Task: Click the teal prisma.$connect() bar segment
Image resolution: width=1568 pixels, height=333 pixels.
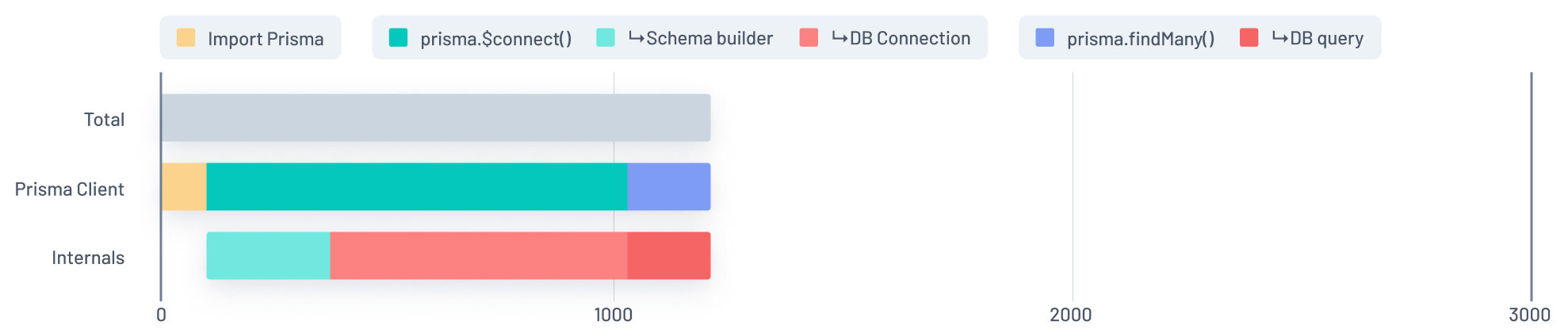Action: pos(416,186)
